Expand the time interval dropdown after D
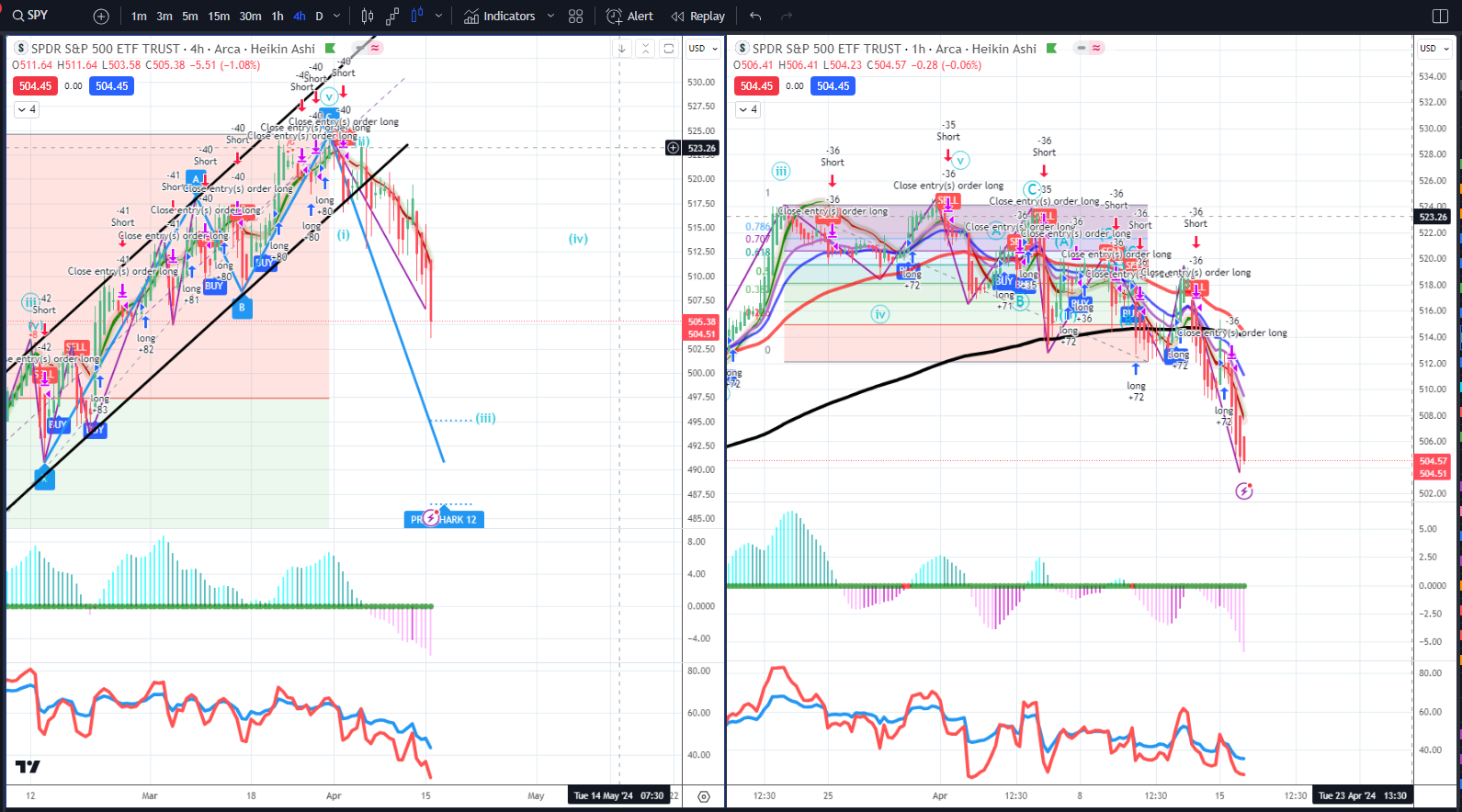The height and width of the screenshot is (812, 1462). [x=336, y=16]
